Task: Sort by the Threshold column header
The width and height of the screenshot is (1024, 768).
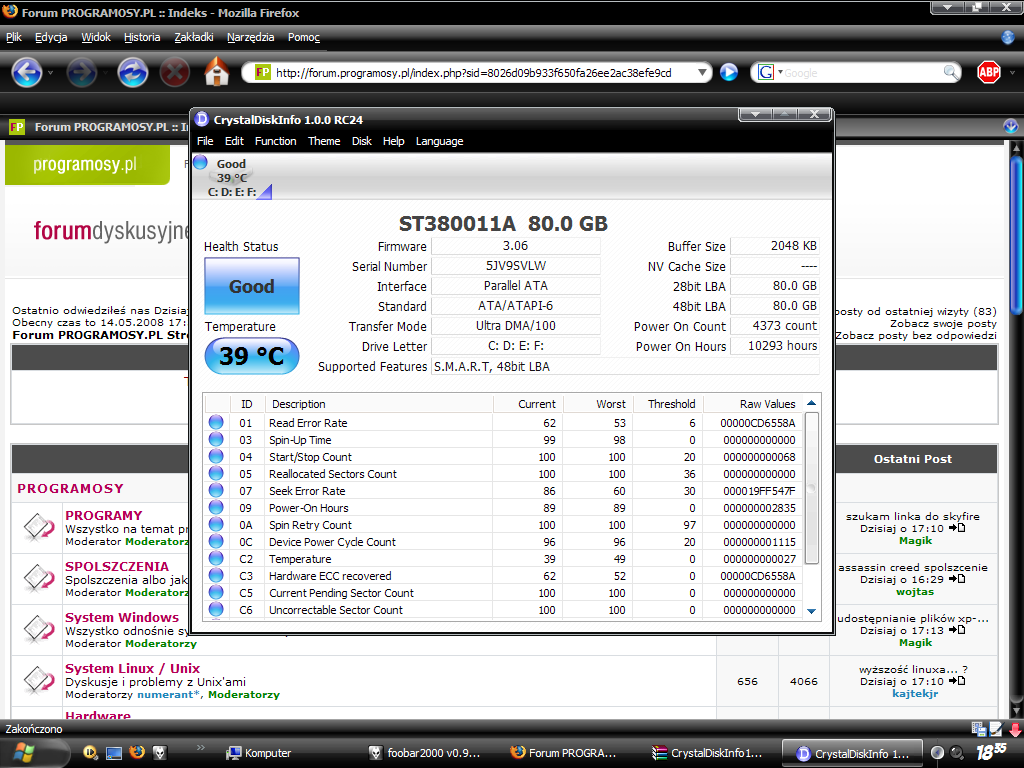Action: [x=667, y=404]
